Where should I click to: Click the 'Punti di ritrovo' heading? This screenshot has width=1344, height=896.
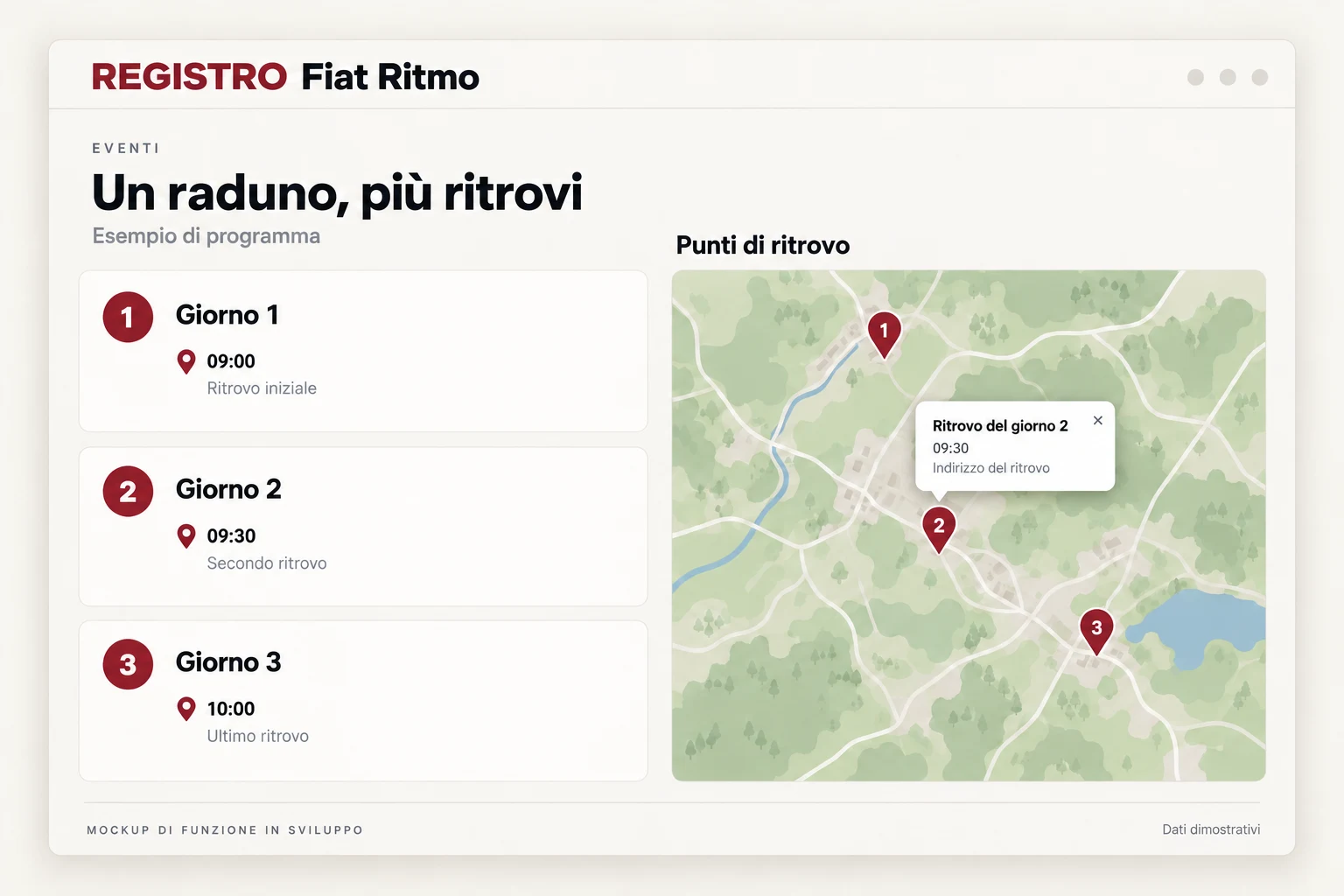[x=763, y=245]
